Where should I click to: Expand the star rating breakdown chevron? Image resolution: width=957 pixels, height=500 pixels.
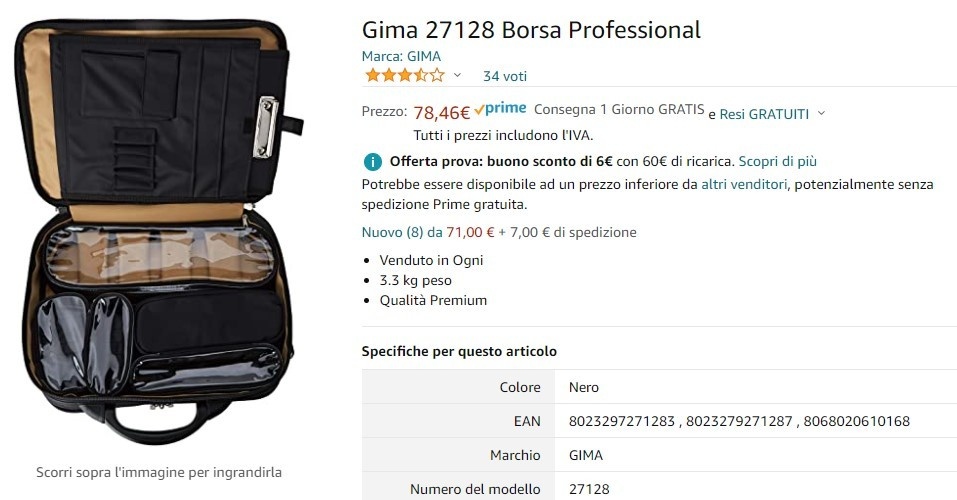click(457, 76)
